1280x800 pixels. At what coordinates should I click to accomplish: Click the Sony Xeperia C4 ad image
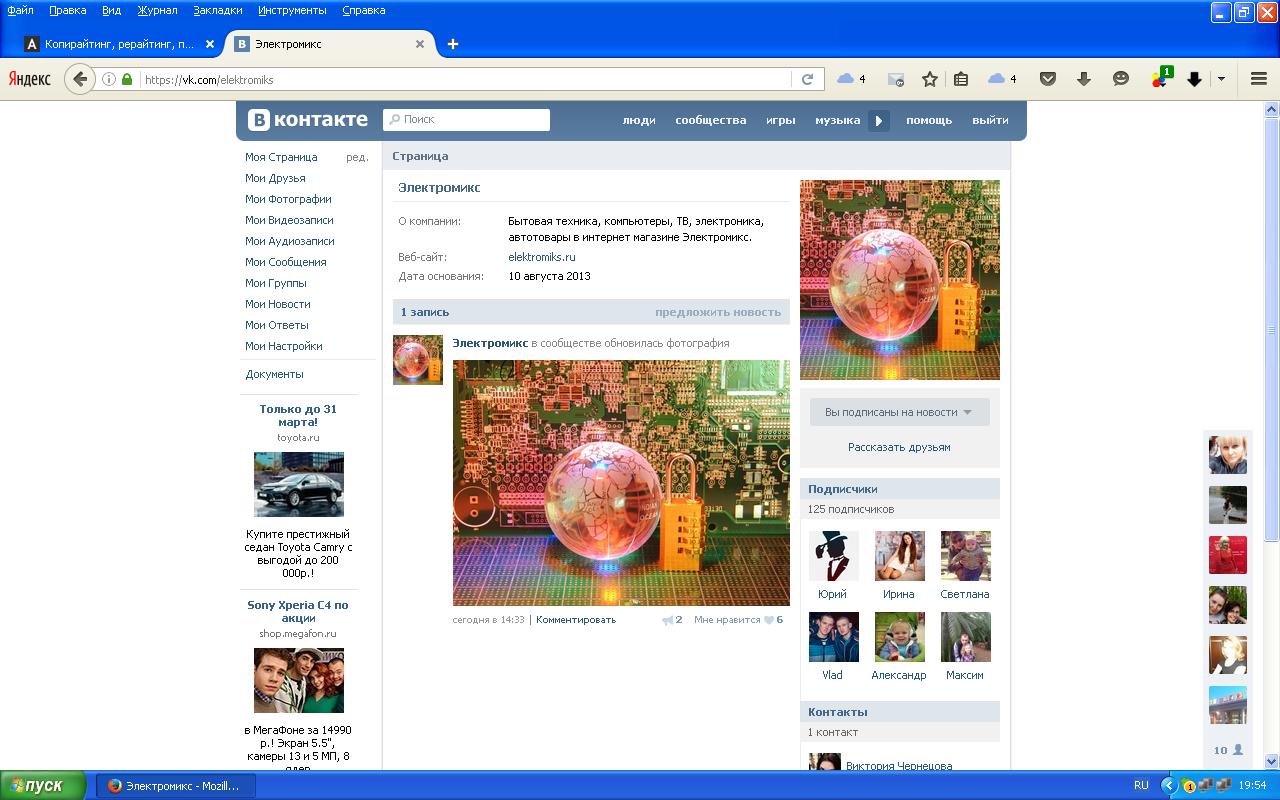(x=299, y=681)
